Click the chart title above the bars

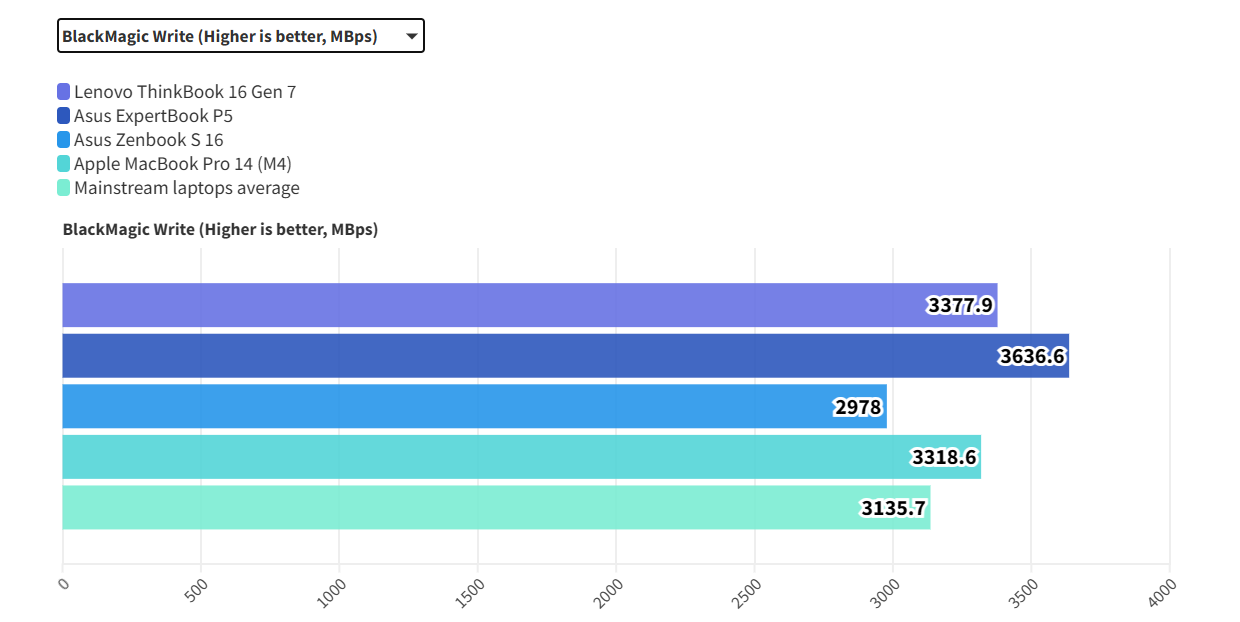point(220,229)
